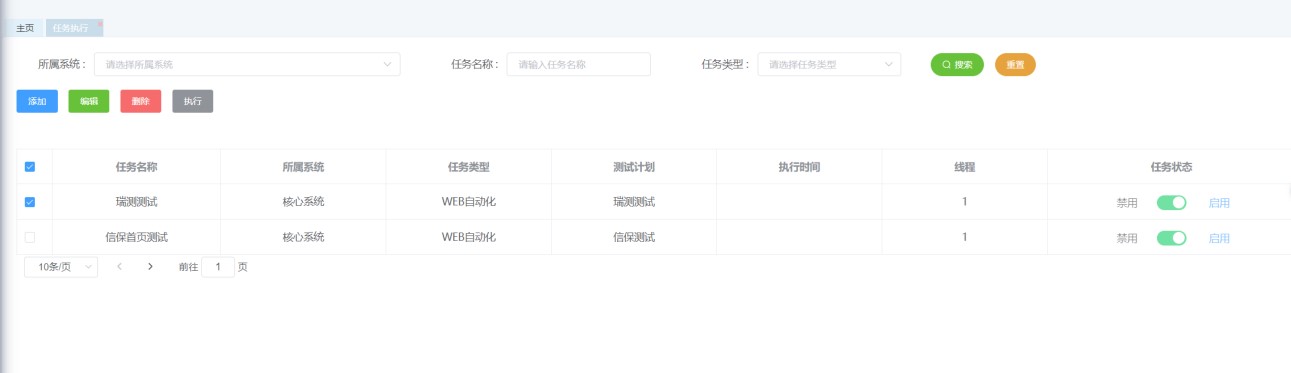Click the green 编辑 button

coord(89,101)
